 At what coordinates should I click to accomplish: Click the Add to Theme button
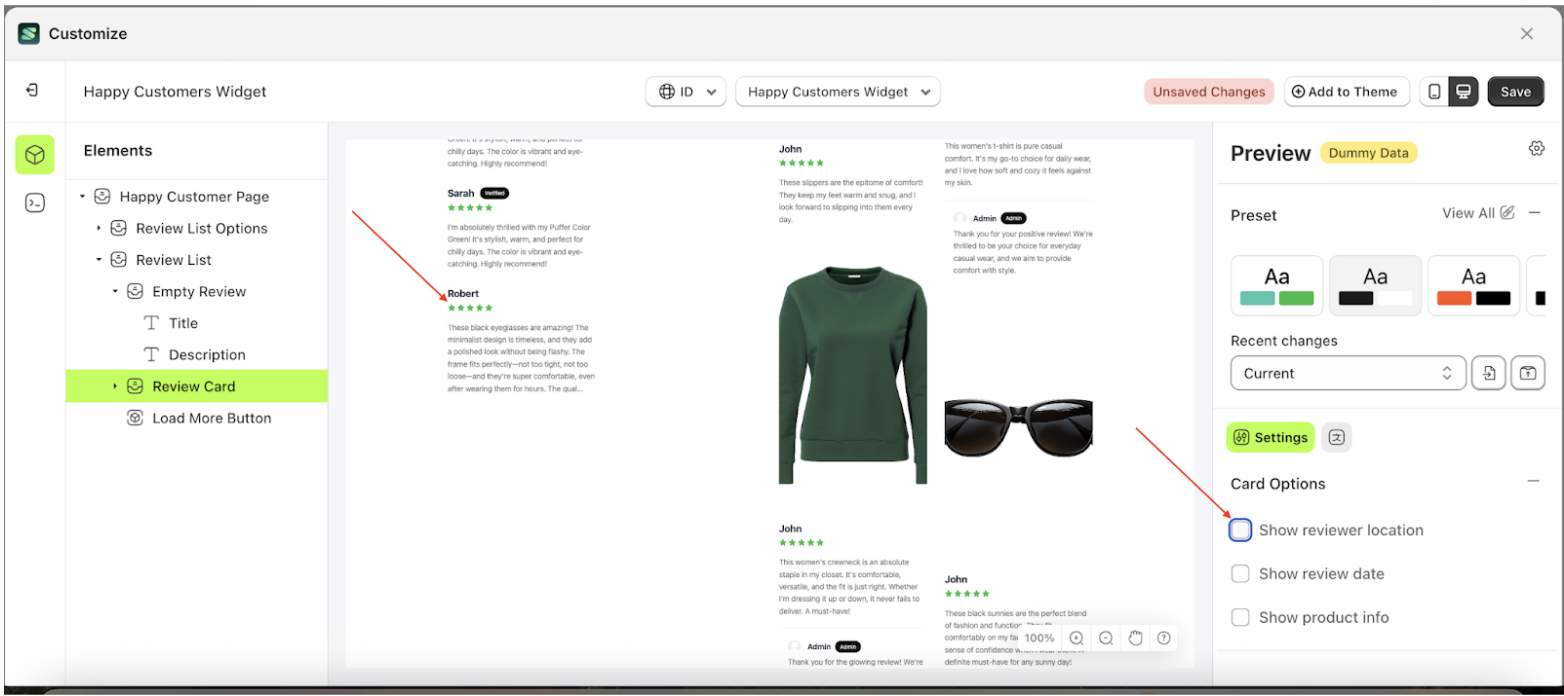[1346, 92]
